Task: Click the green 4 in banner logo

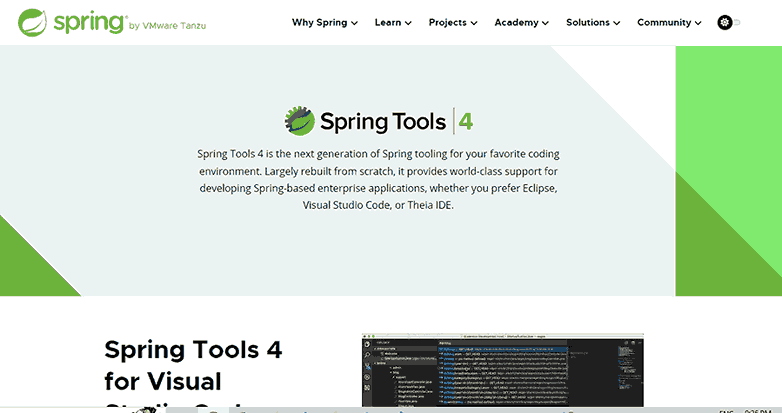Action: [466, 122]
